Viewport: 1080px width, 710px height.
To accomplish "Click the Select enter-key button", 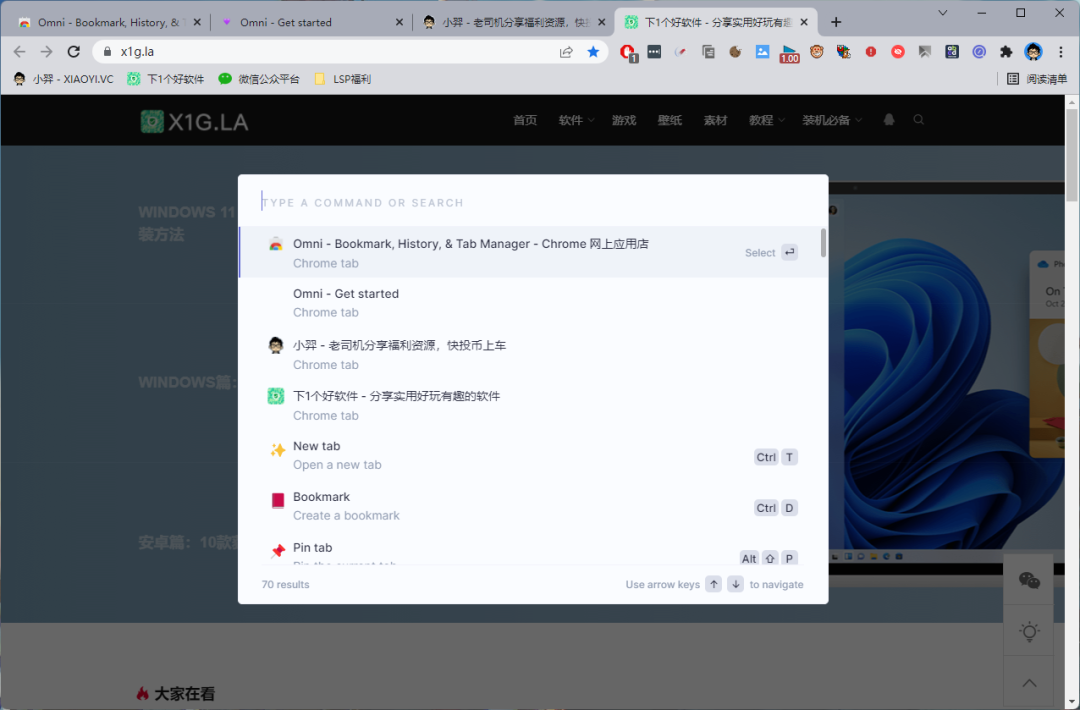I will (790, 253).
